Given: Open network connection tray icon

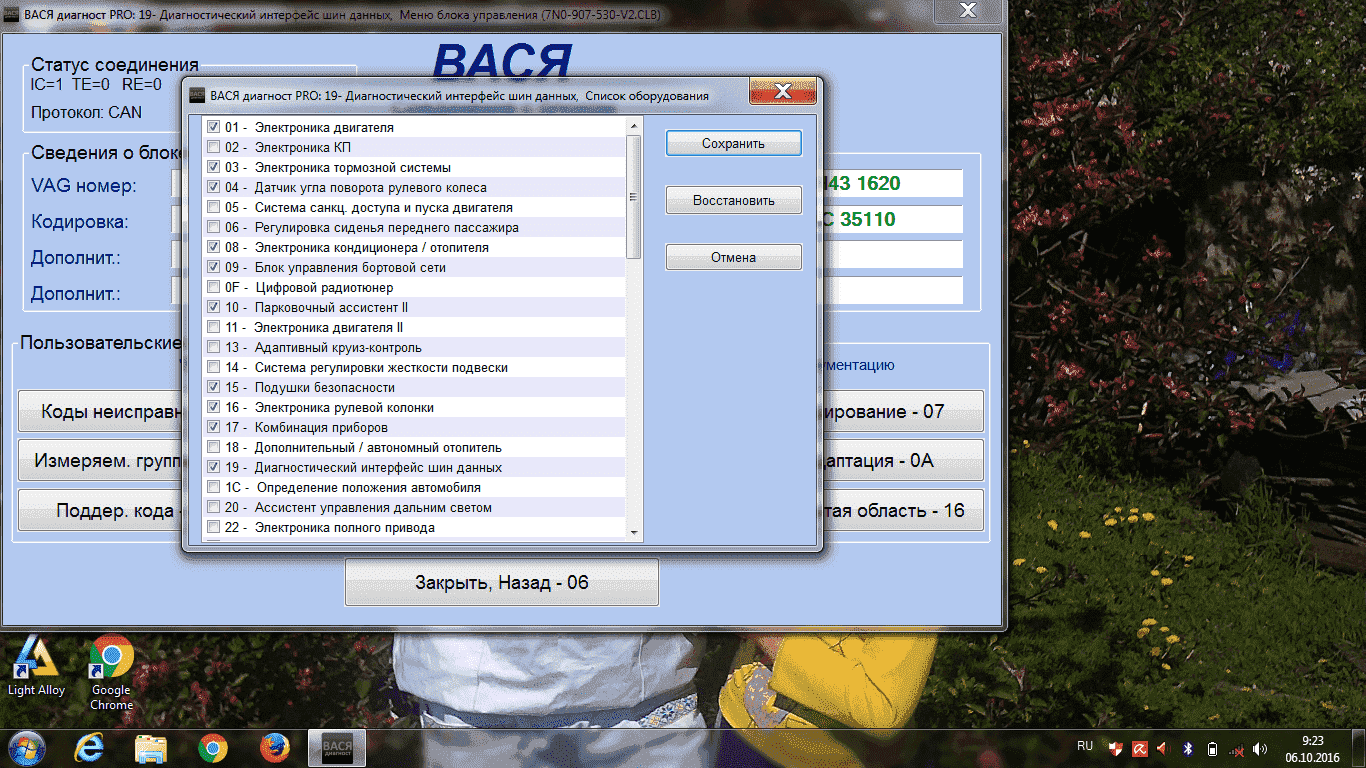Looking at the screenshot, I should [1237, 748].
